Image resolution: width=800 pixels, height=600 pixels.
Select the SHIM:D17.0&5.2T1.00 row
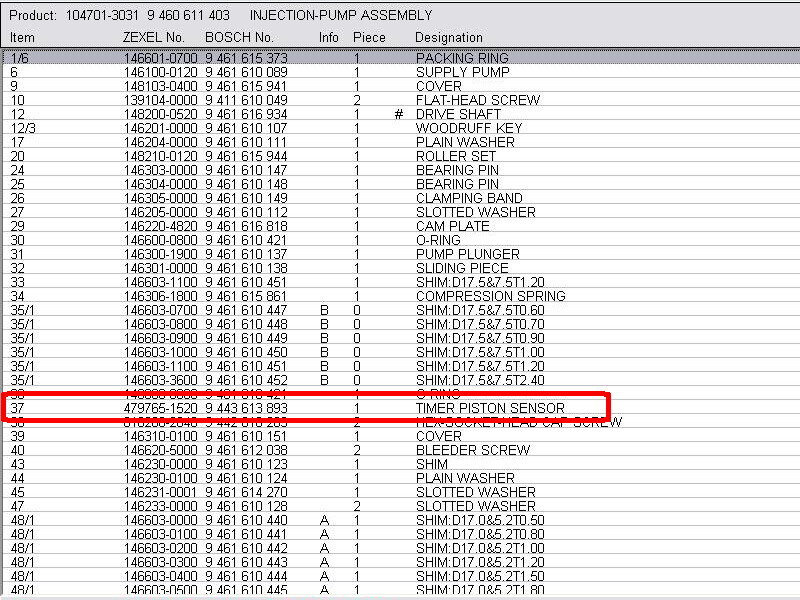tap(401, 548)
